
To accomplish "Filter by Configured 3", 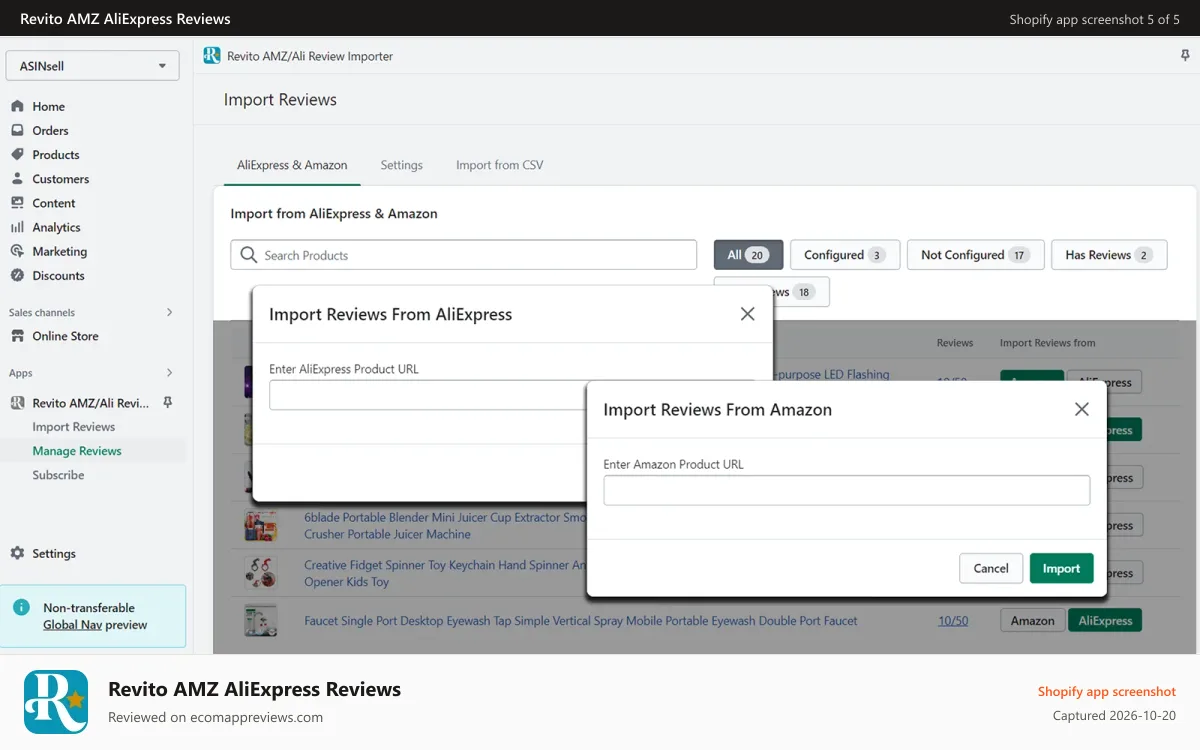I will [845, 255].
